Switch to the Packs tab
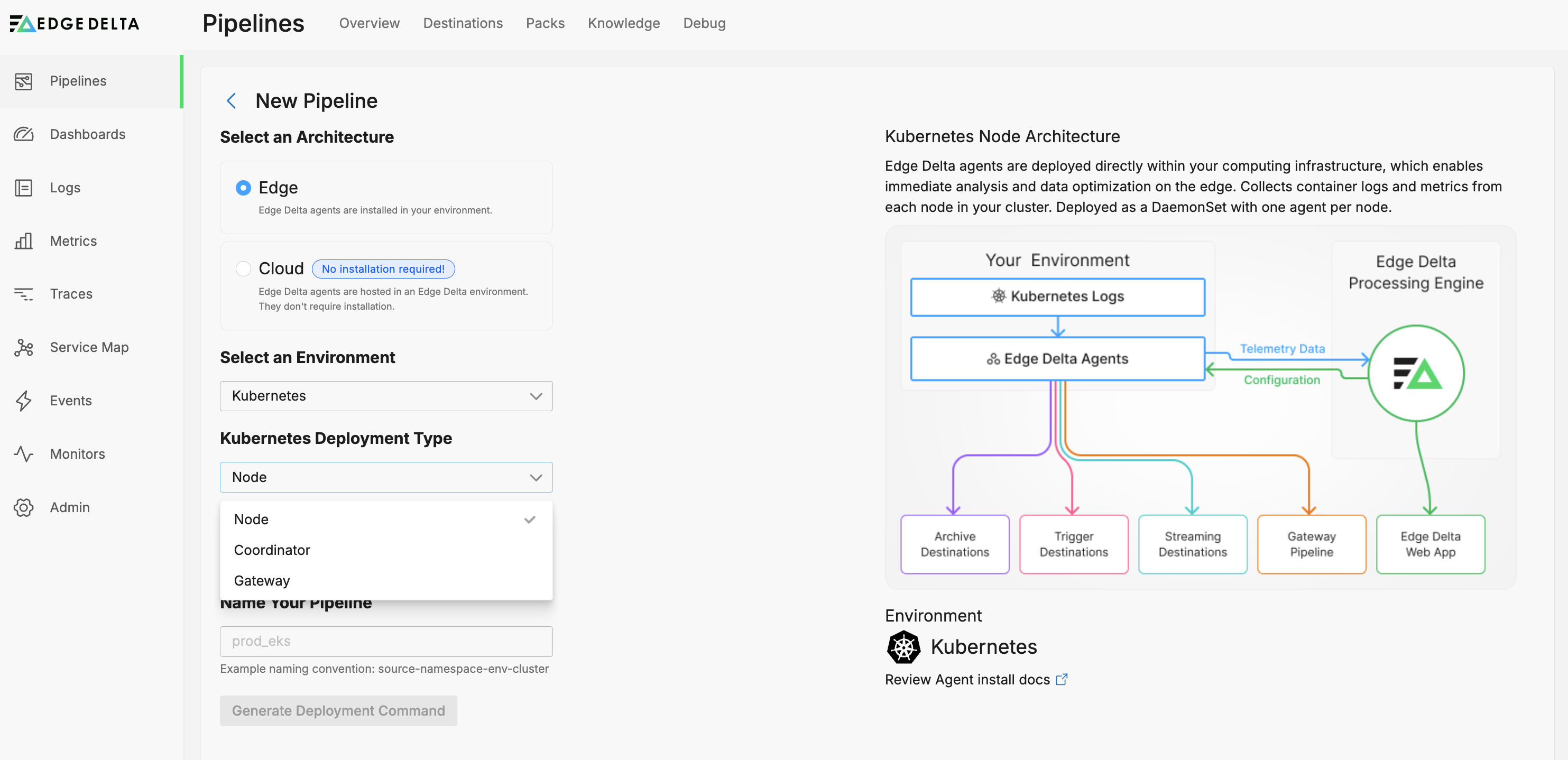 tap(545, 23)
